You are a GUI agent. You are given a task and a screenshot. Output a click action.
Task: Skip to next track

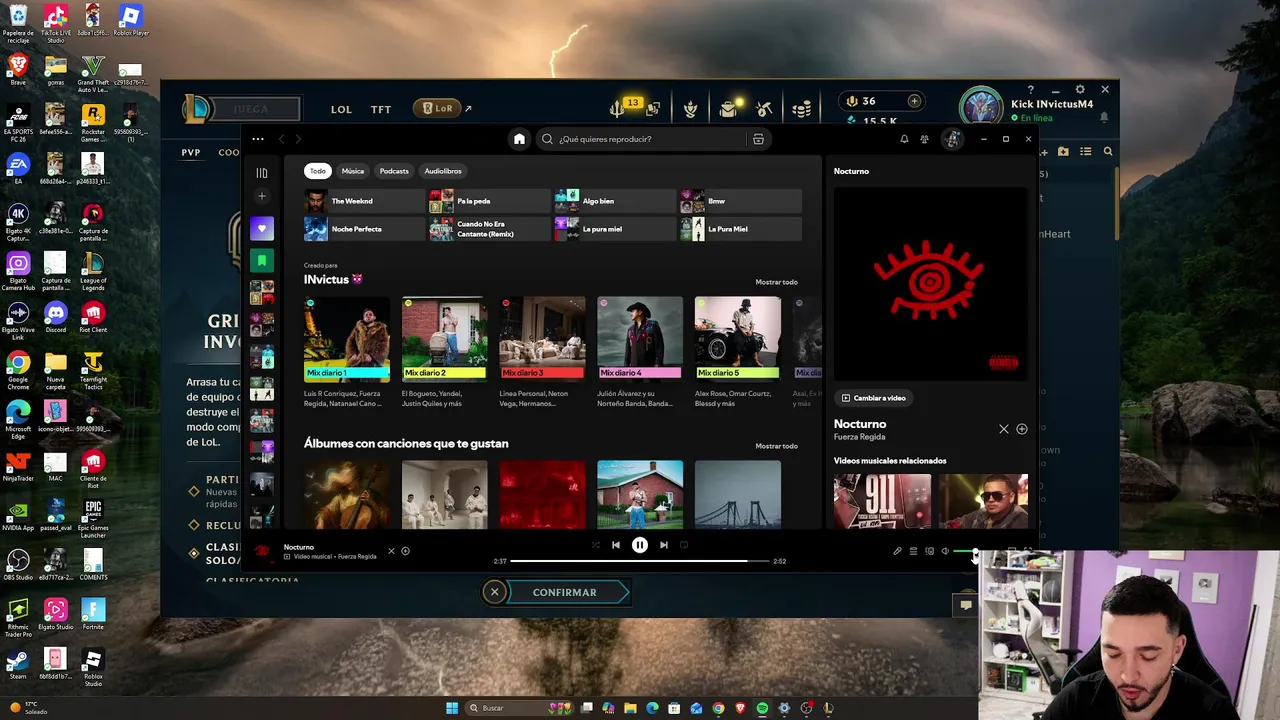664,545
